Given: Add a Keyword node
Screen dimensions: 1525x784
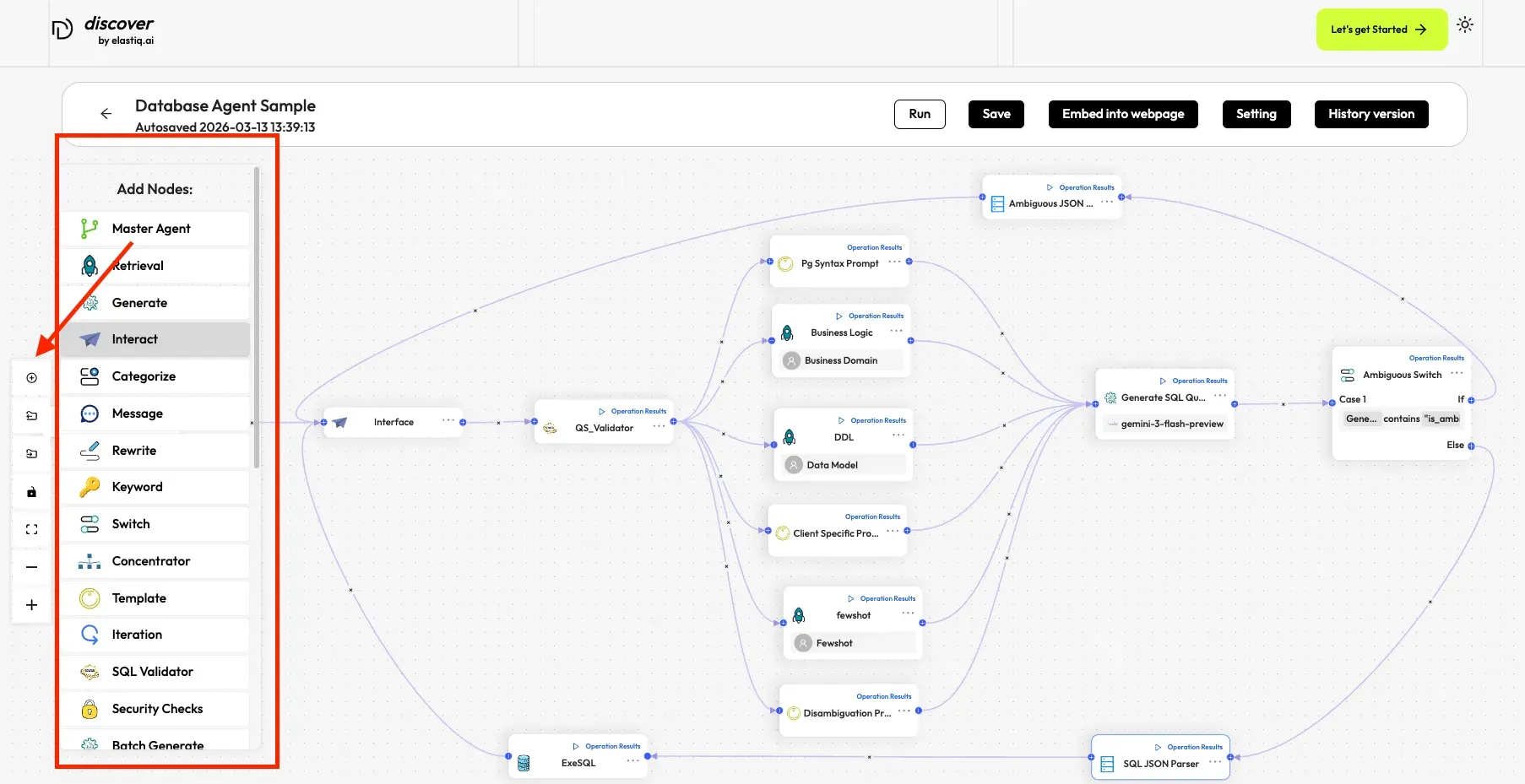Looking at the screenshot, I should pyautogui.click(x=137, y=487).
